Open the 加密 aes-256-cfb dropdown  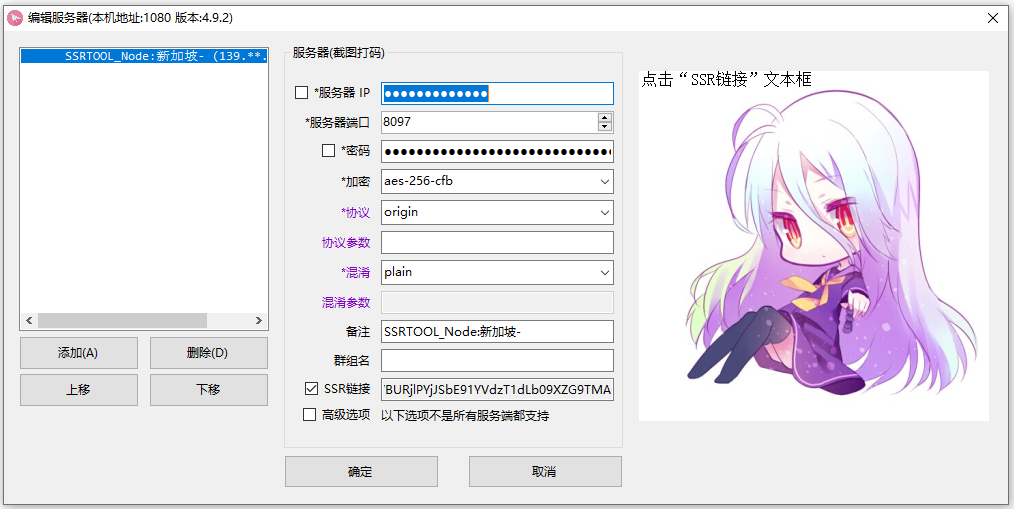pyautogui.click(x=497, y=182)
